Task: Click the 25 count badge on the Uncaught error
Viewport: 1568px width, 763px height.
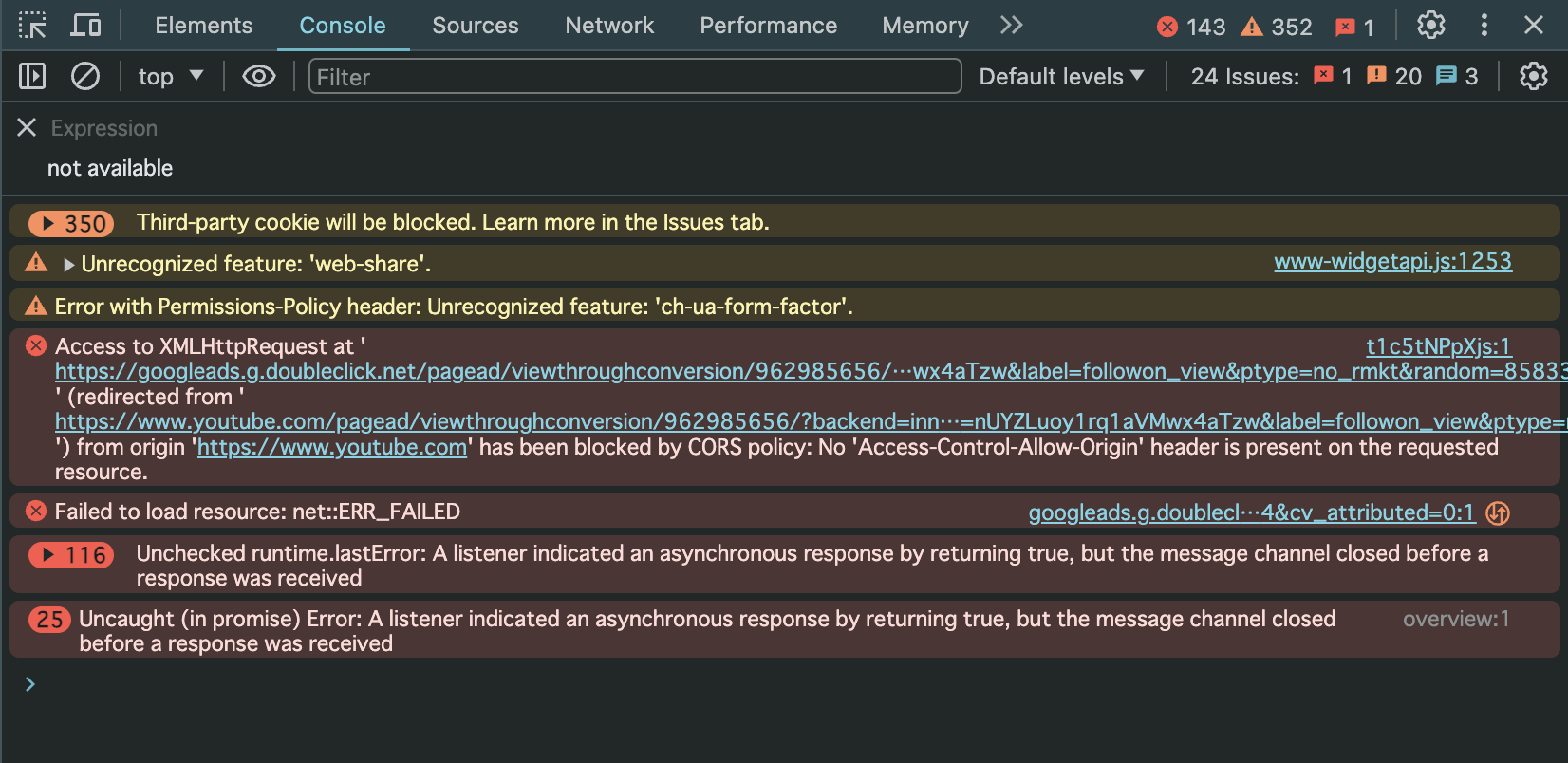Action: [x=49, y=620]
